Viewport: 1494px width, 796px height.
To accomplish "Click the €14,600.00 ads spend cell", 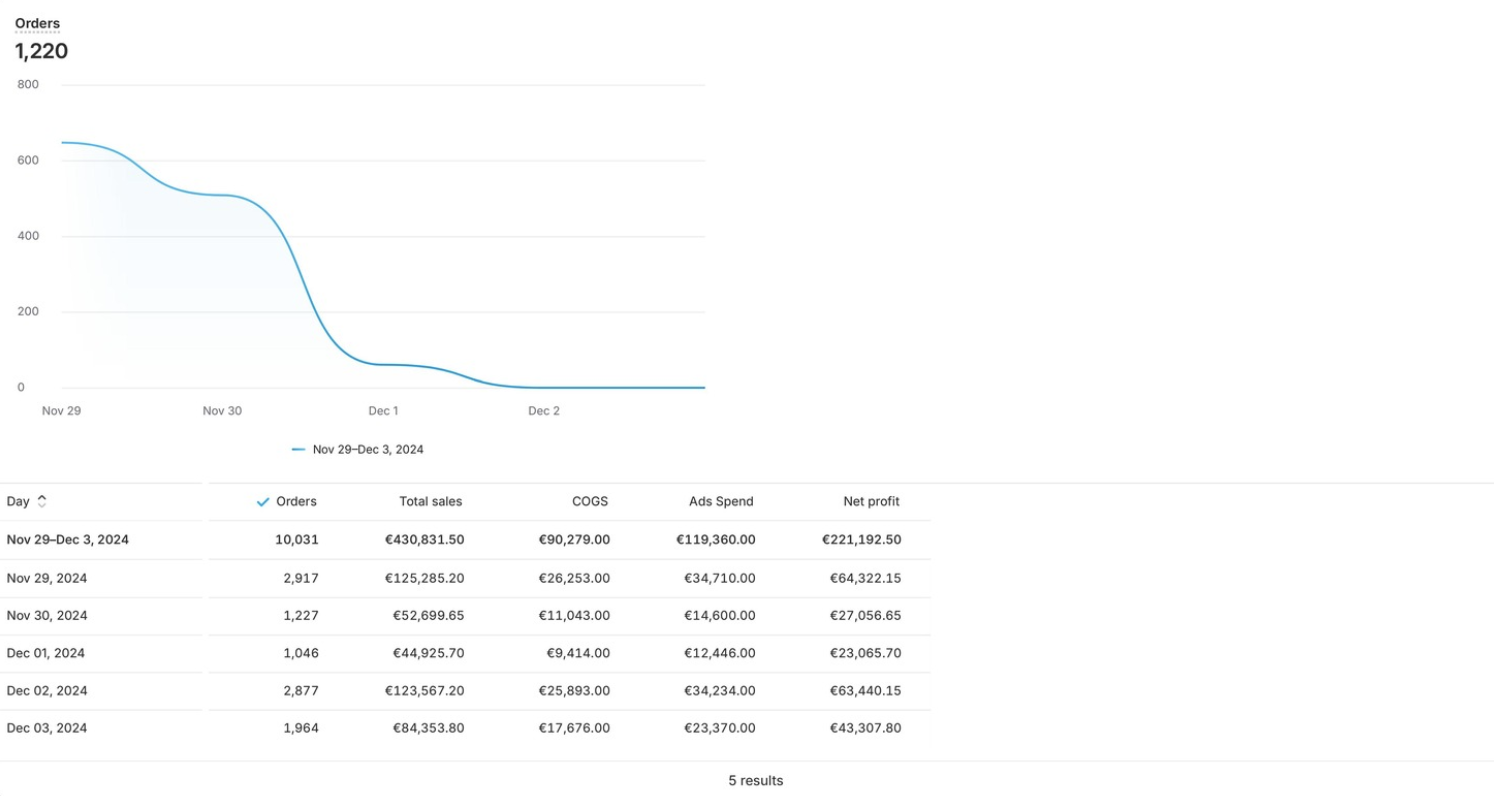I will point(720,616).
